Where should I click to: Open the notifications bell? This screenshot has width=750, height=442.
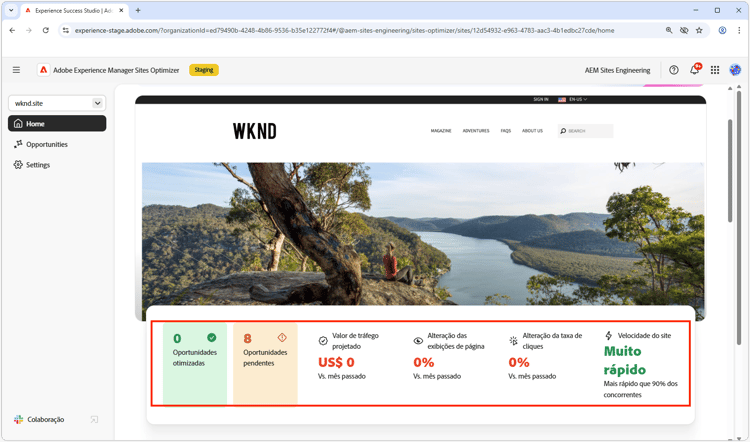click(694, 70)
